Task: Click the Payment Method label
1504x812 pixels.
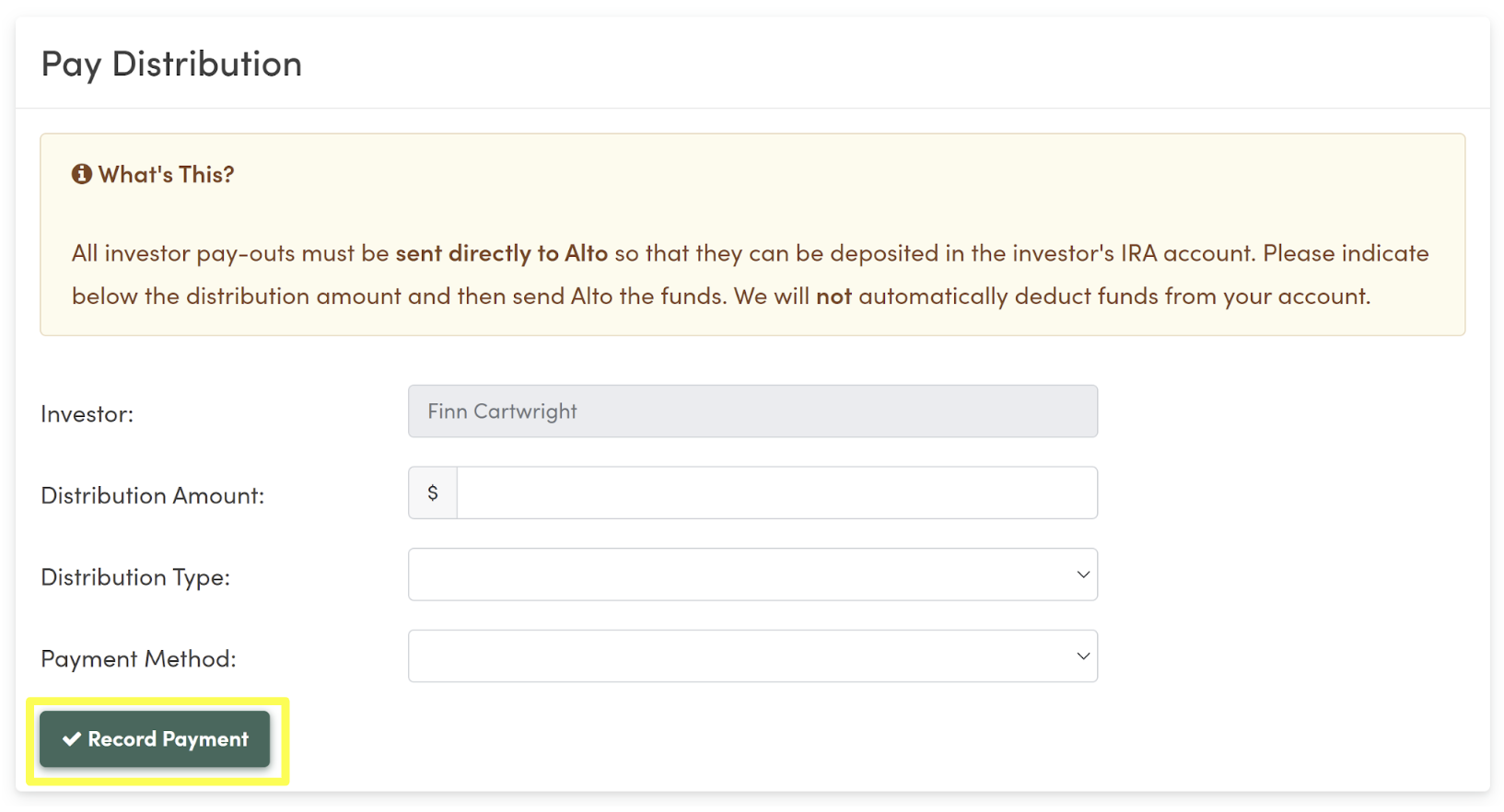Action: click(138, 659)
